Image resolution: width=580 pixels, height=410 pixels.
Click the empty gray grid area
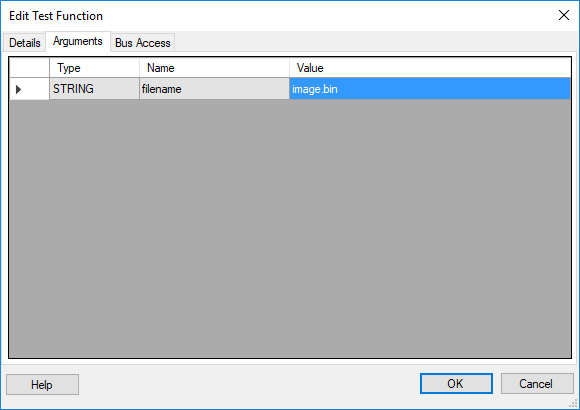pyautogui.click(x=290, y=228)
